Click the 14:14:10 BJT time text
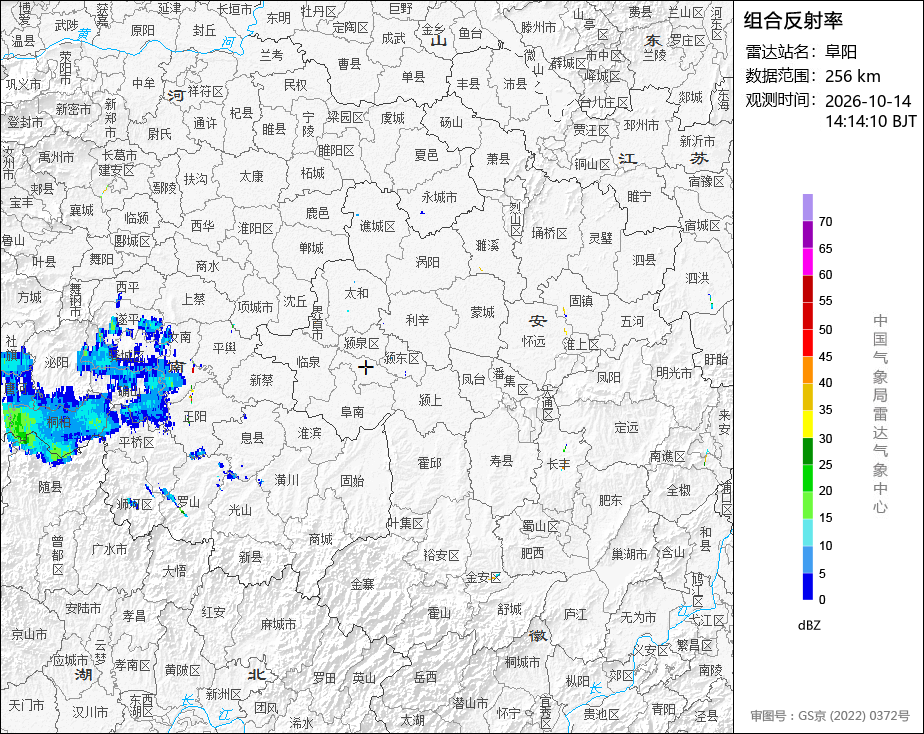Image resolution: width=924 pixels, height=734 pixels. 870,121
